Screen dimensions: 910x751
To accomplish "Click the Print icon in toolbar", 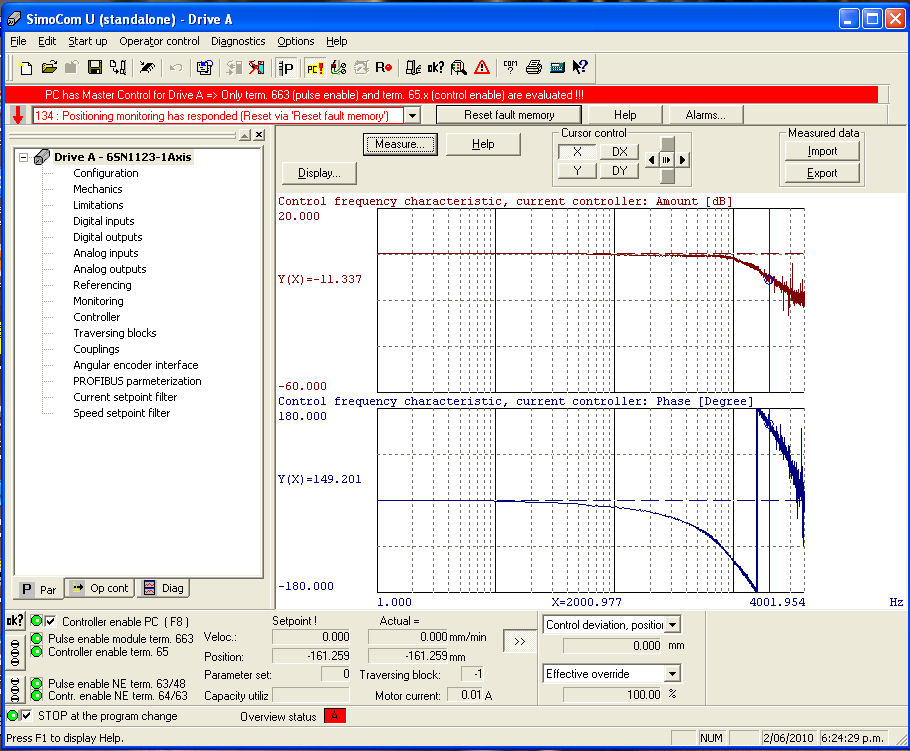I will click(x=534, y=68).
